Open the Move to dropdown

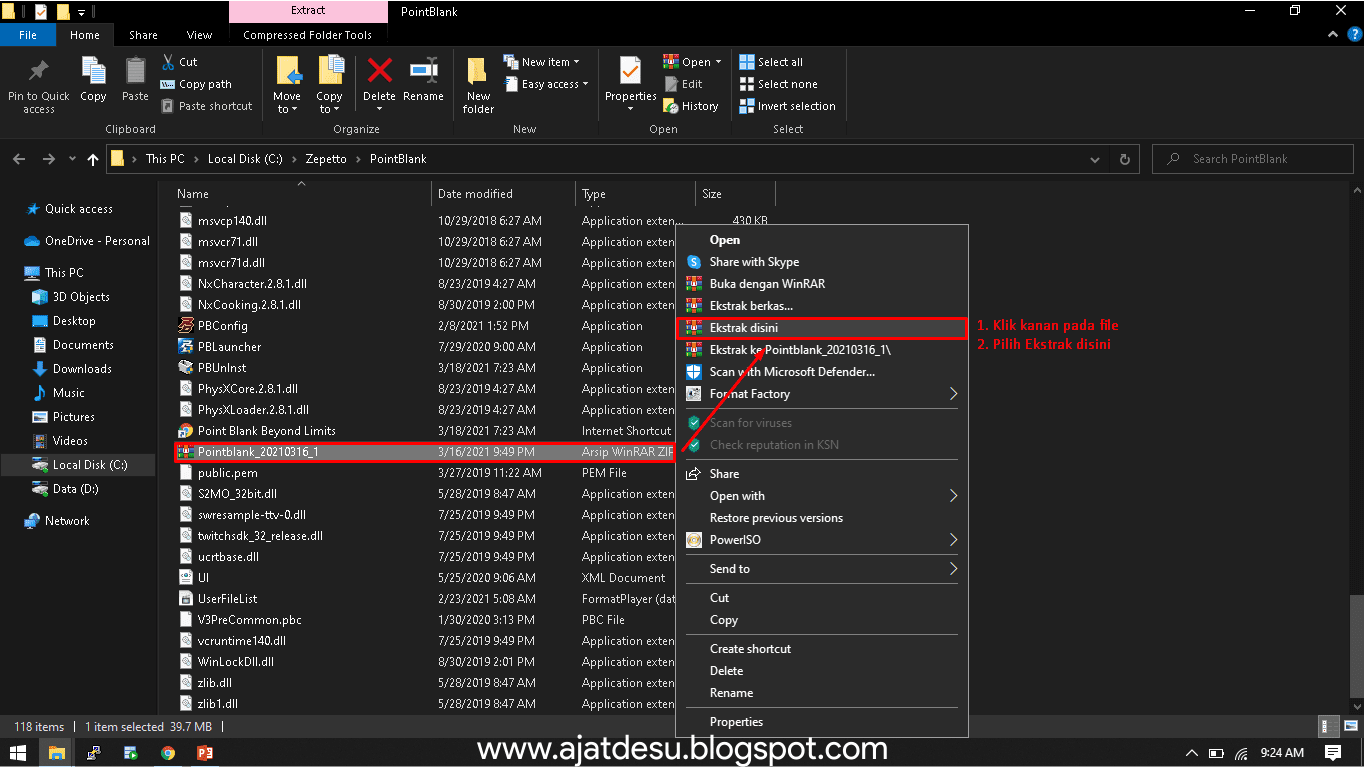(x=287, y=85)
